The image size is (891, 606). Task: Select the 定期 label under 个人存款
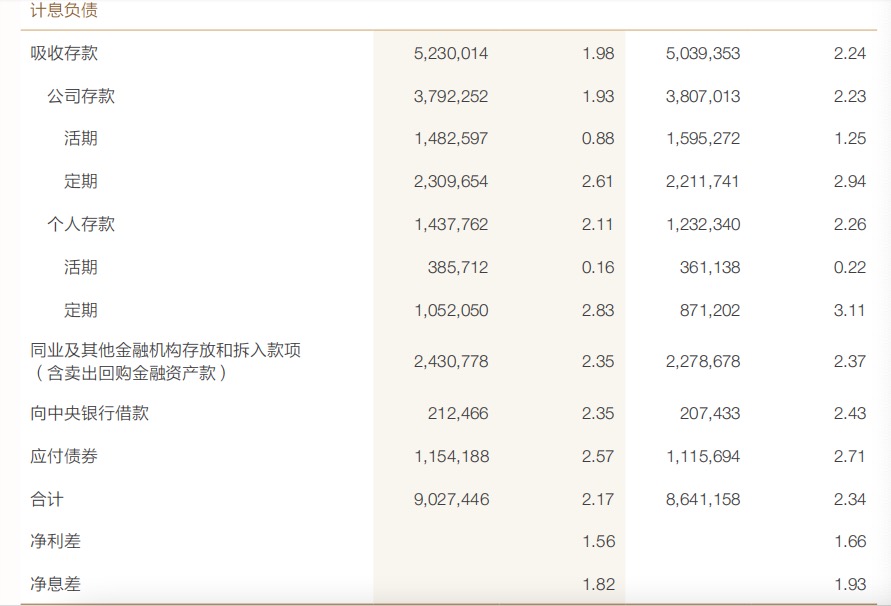(x=81, y=310)
